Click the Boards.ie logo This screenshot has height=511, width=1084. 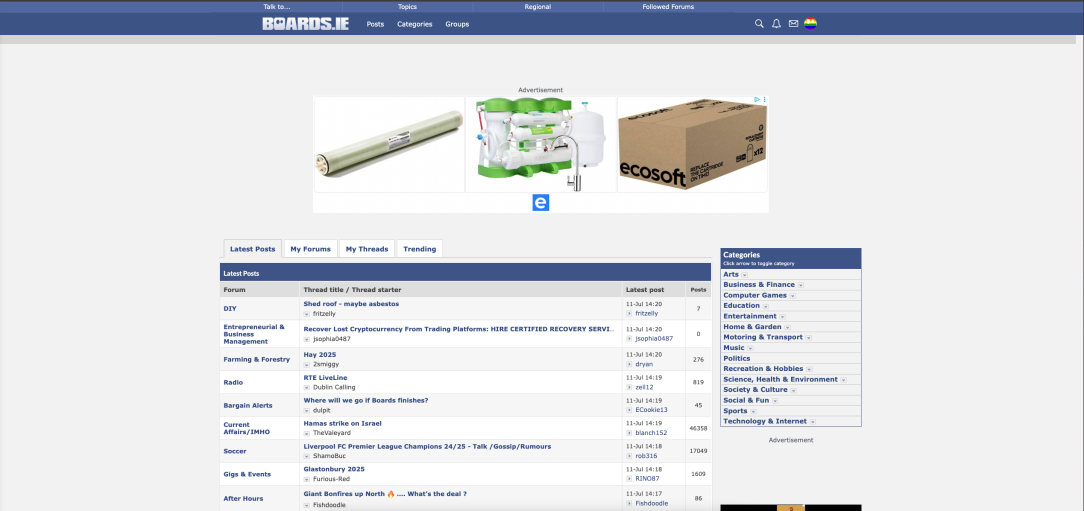(306, 24)
